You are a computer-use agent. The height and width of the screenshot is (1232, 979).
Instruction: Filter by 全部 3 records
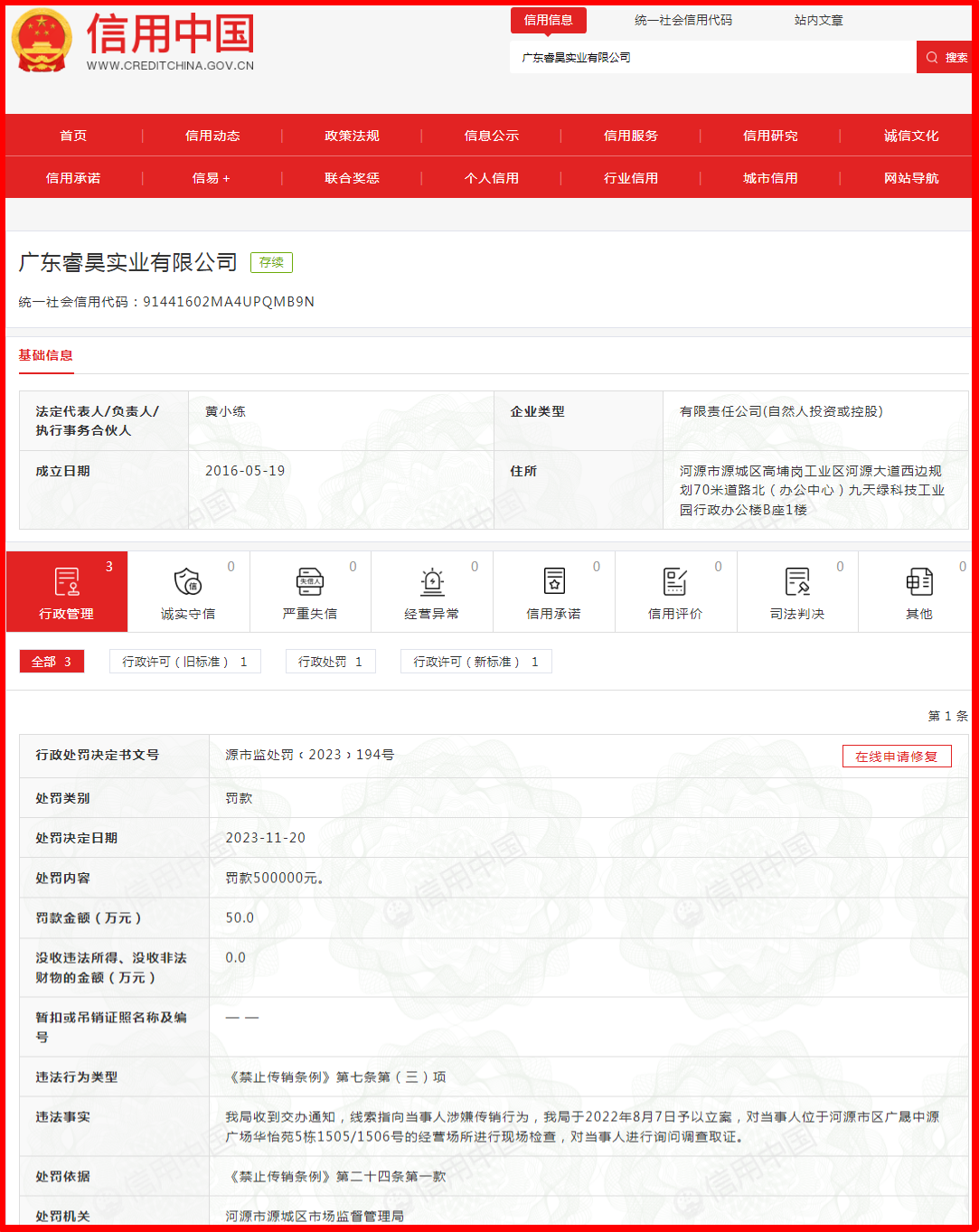[x=52, y=662]
